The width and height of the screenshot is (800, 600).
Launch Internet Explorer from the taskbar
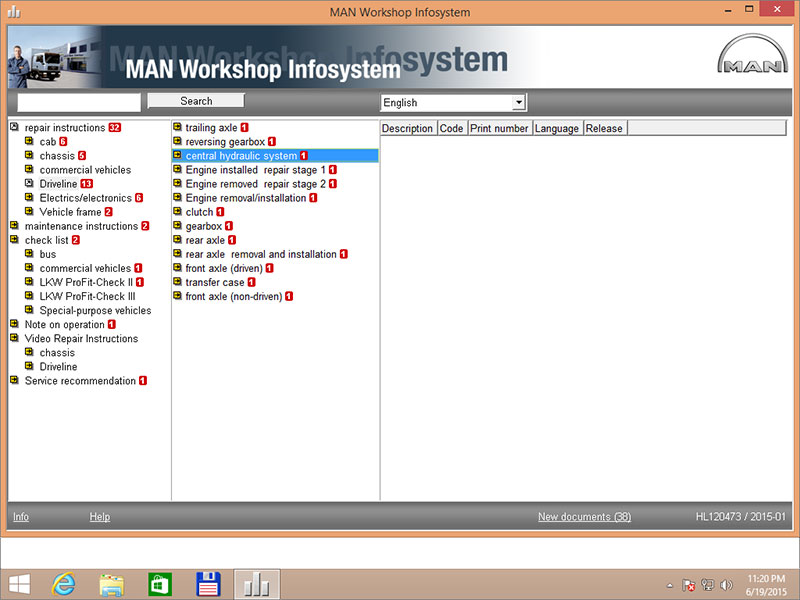(x=64, y=584)
